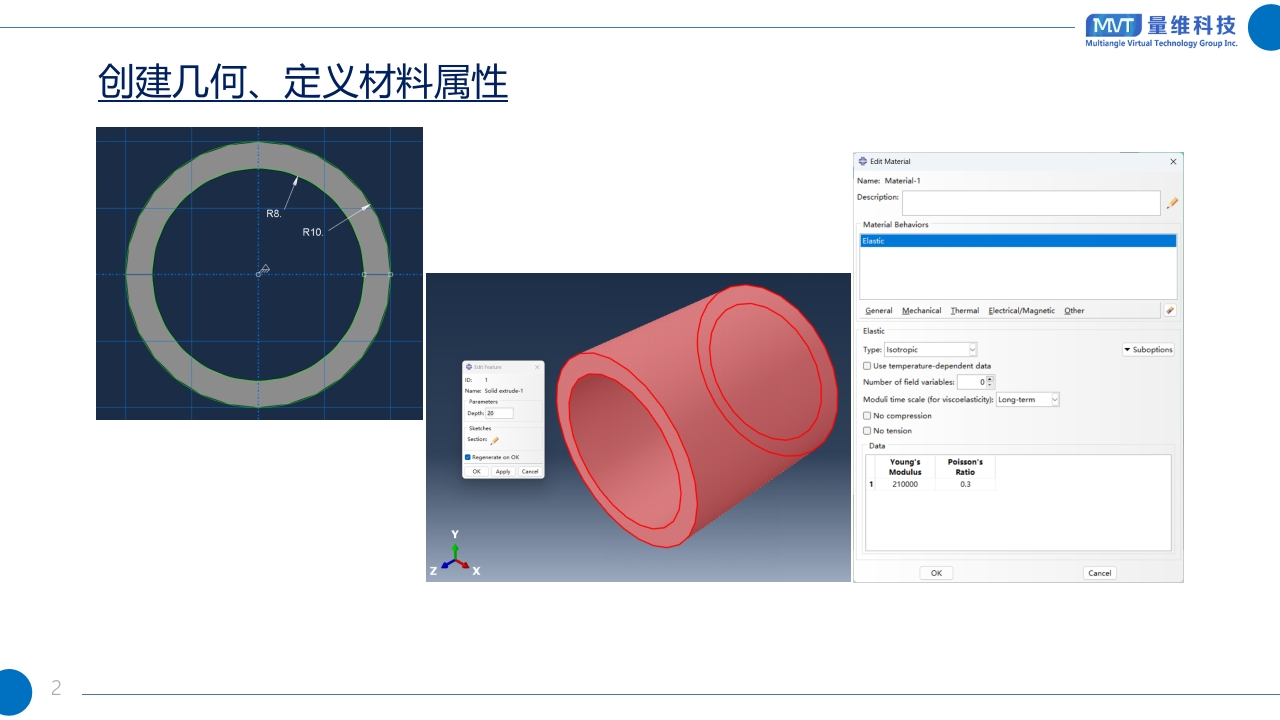Click the Description text field
This screenshot has width=1280, height=720.
point(1031,203)
